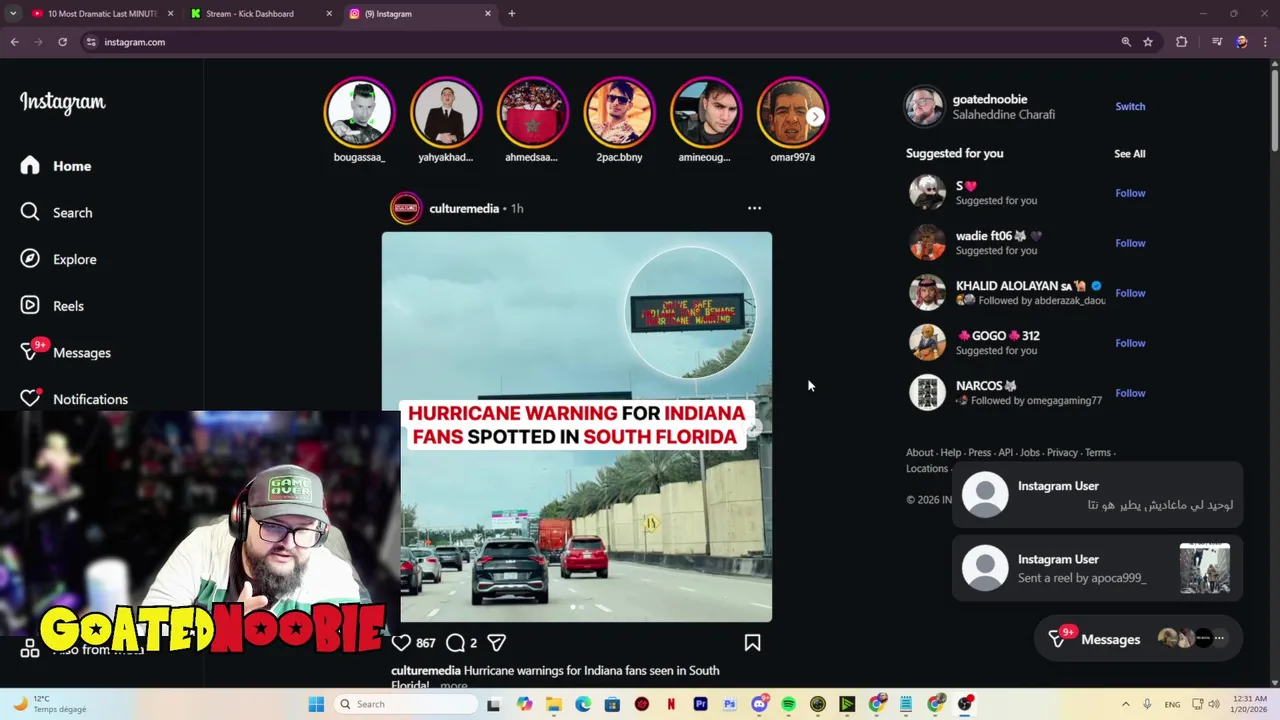Open Chrome zoom magnifier icon

tap(1126, 42)
